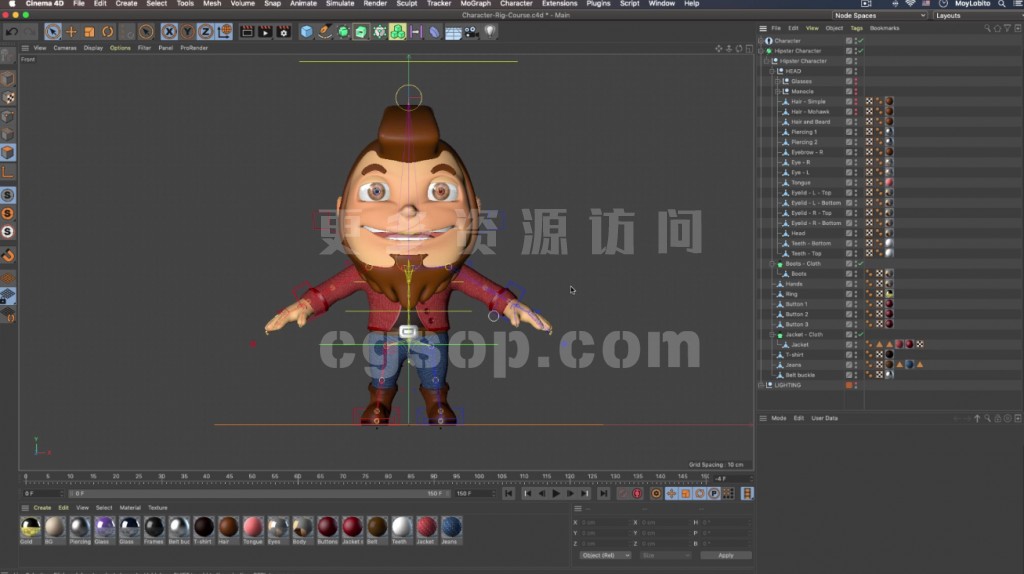Image resolution: width=1024 pixels, height=574 pixels.
Task: Toggle the coordinate system icon
Action: pyautogui.click(x=225, y=31)
